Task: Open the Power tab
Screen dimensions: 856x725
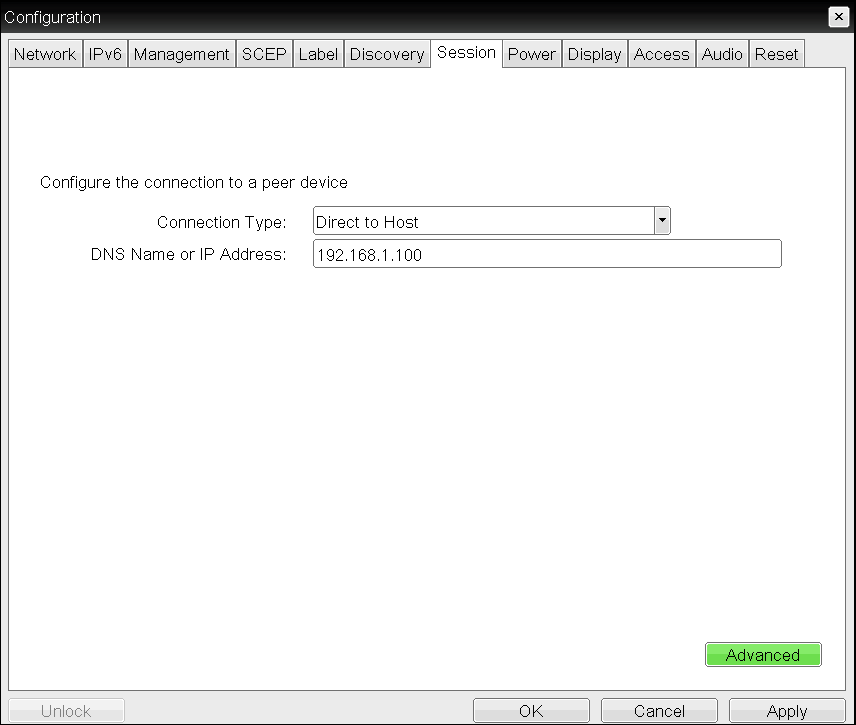Action: tap(532, 54)
